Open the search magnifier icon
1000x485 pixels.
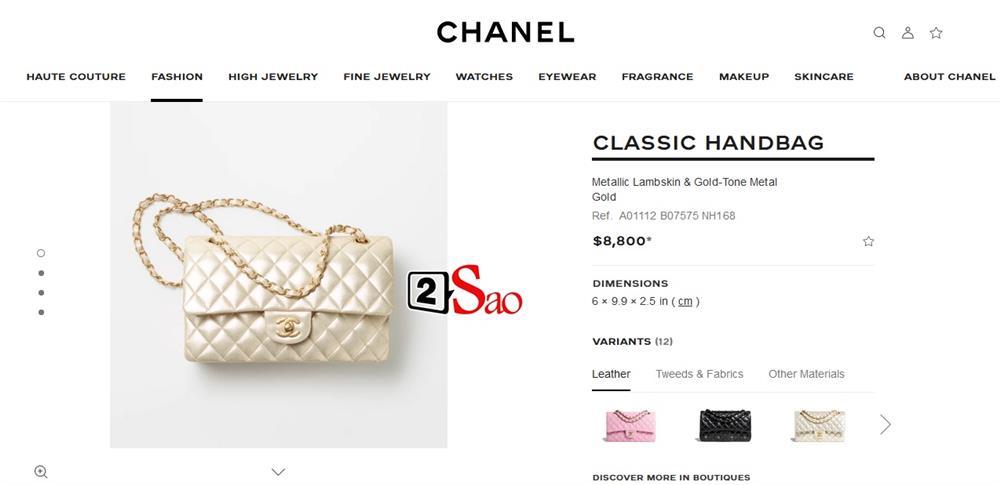tap(879, 33)
